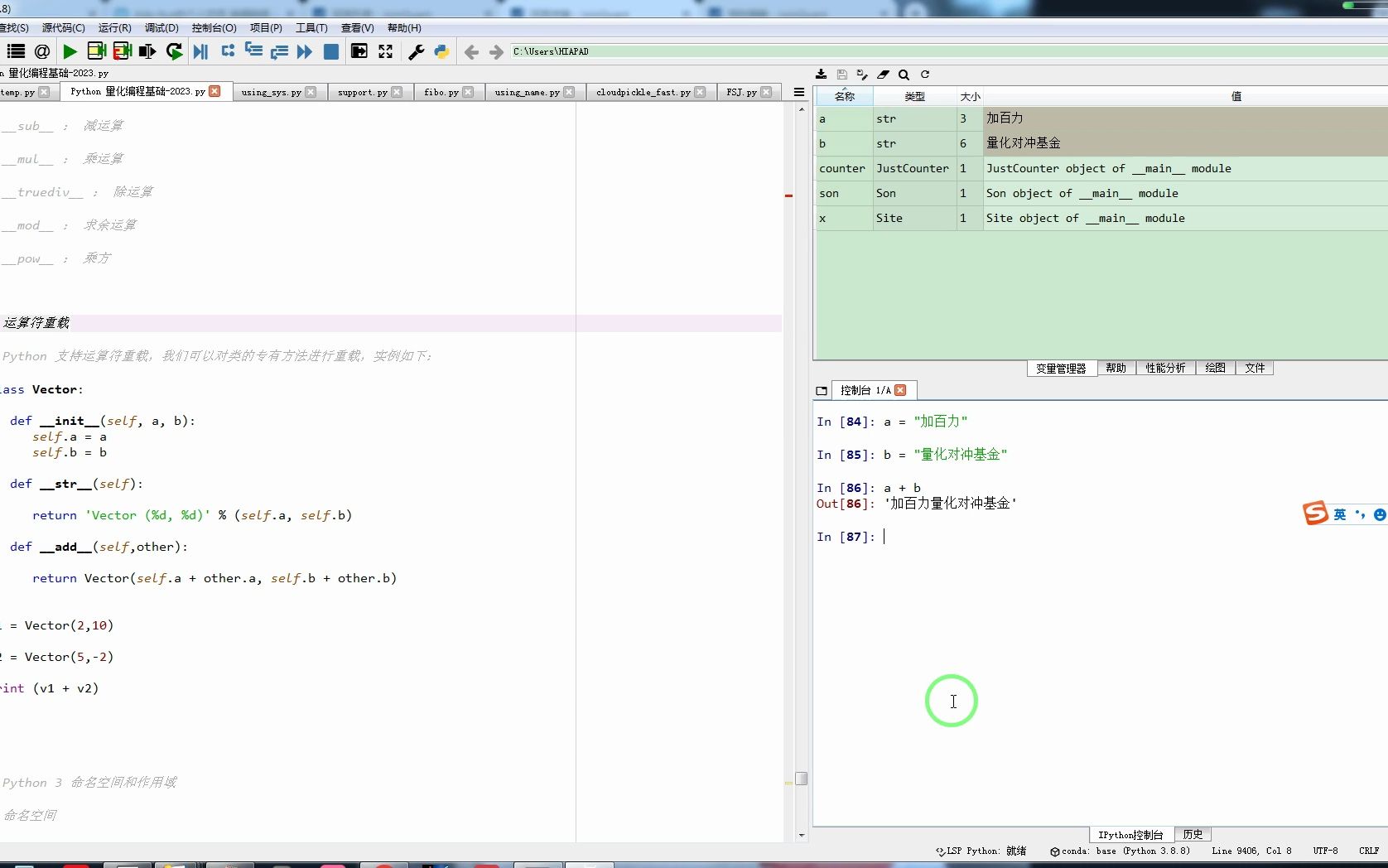Click the outline list icon in toolbar
1388x868 pixels.
16,51
